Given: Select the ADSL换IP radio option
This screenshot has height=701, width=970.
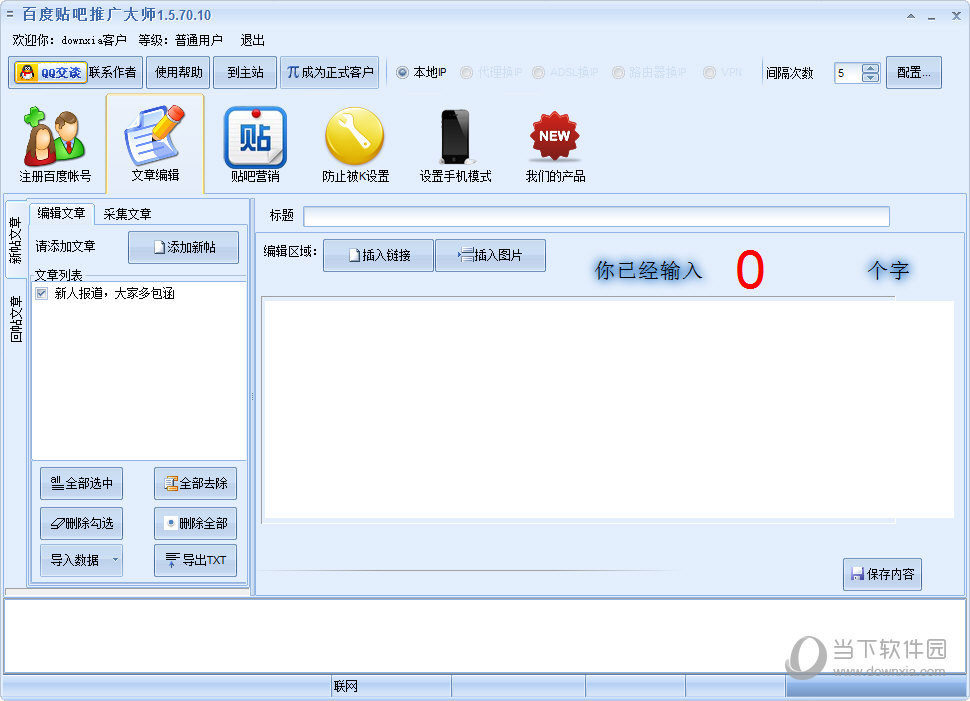Looking at the screenshot, I should pos(565,72).
